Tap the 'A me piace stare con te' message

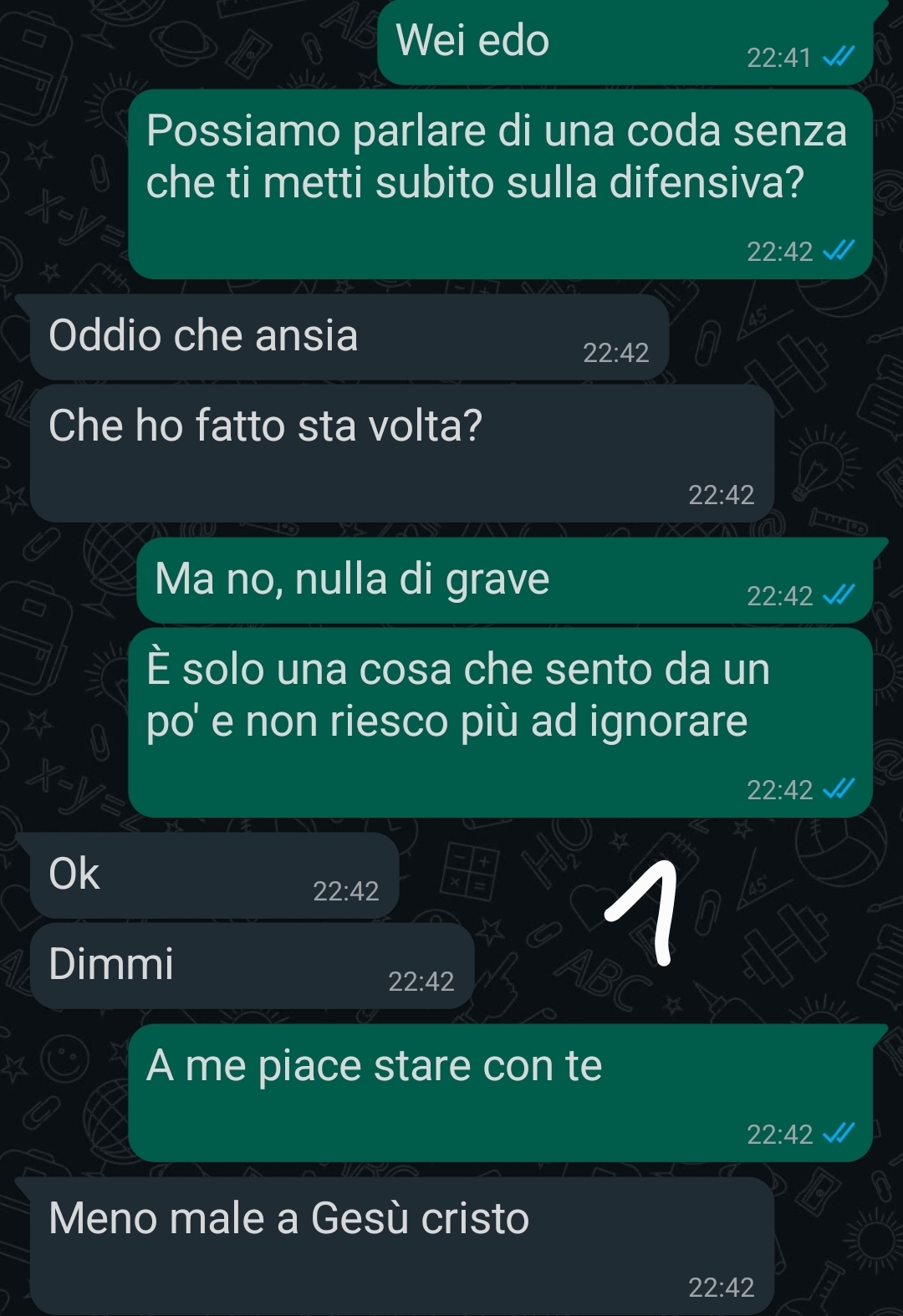click(x=500, y=1093)
